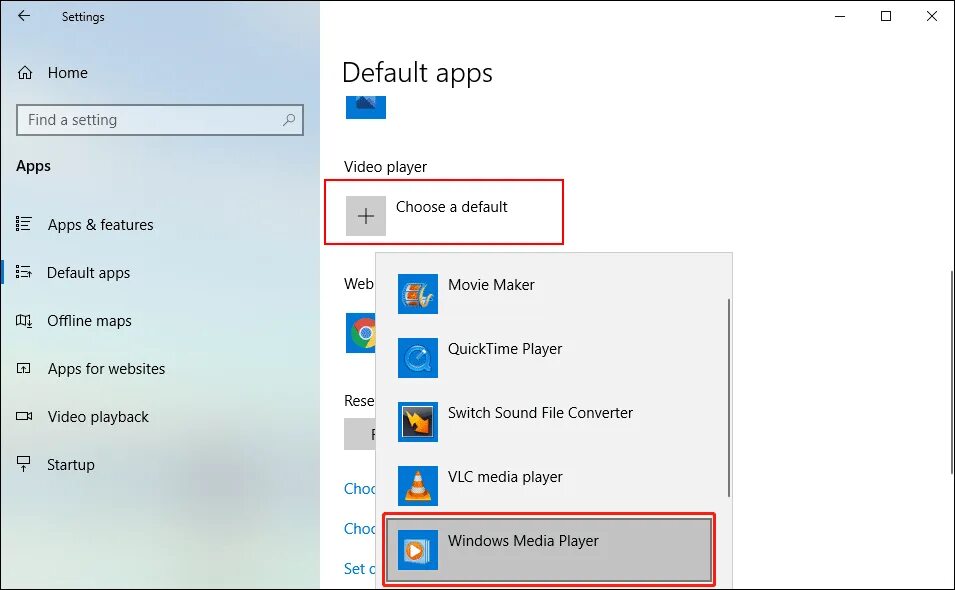Go to Offline maps settings

coord(89,320)
